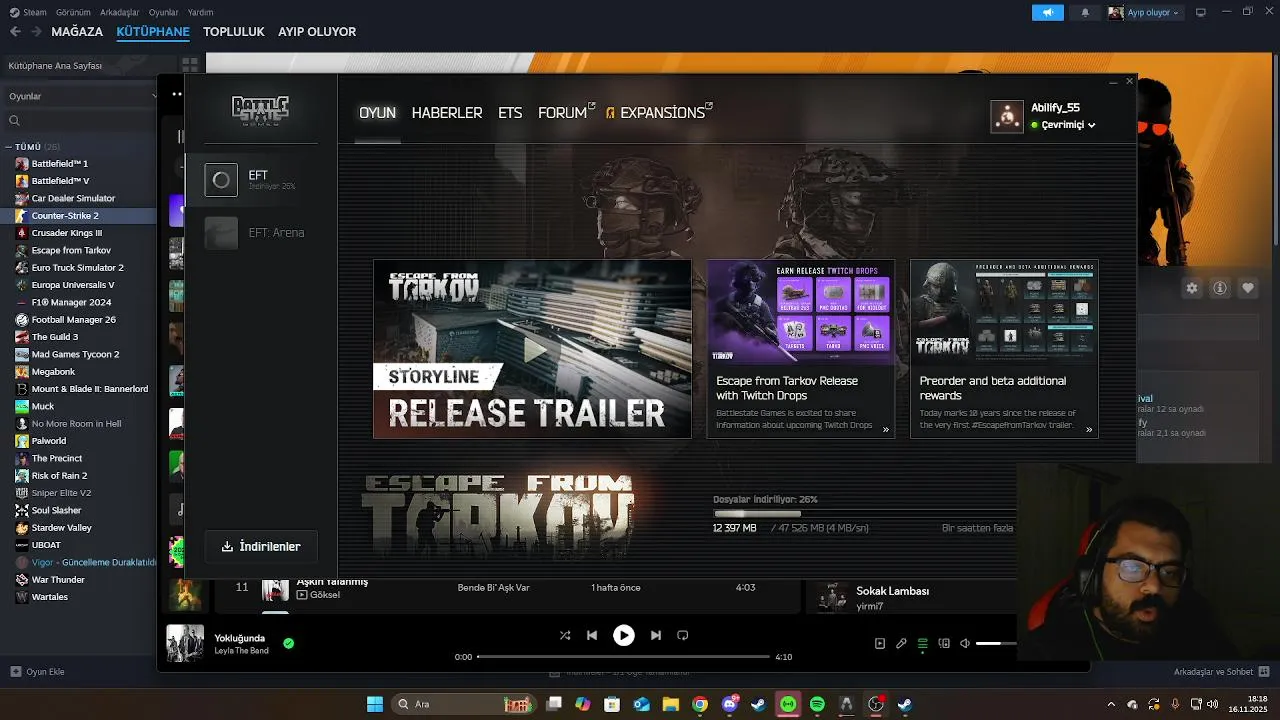1280x720 pixels.
Task: Open Arkadaşlar ve Sohbet panel
Action: 1221,672
